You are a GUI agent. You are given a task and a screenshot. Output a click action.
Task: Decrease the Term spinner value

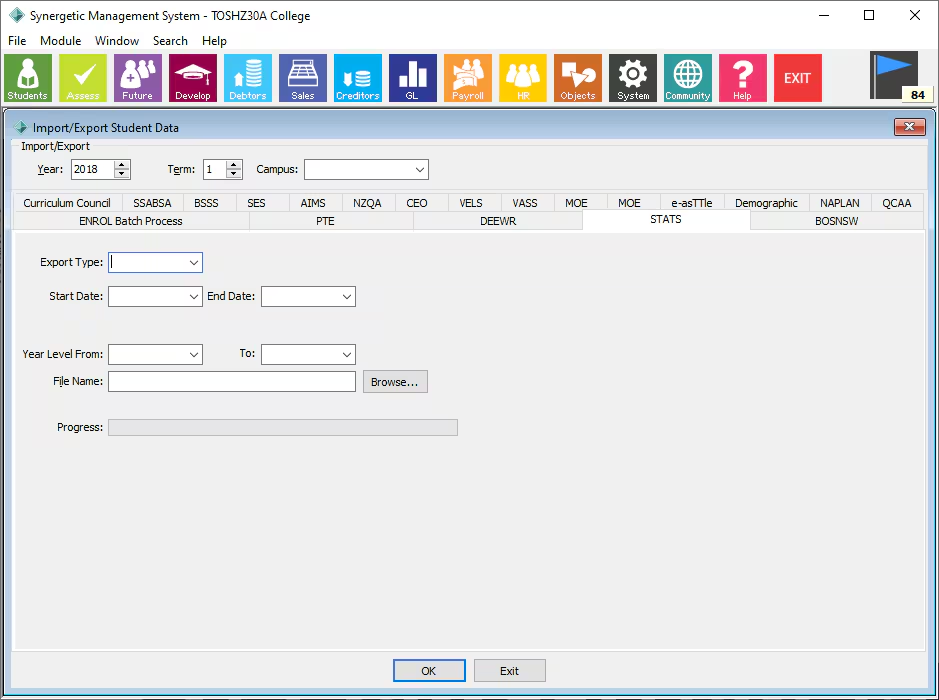[234, 174]
